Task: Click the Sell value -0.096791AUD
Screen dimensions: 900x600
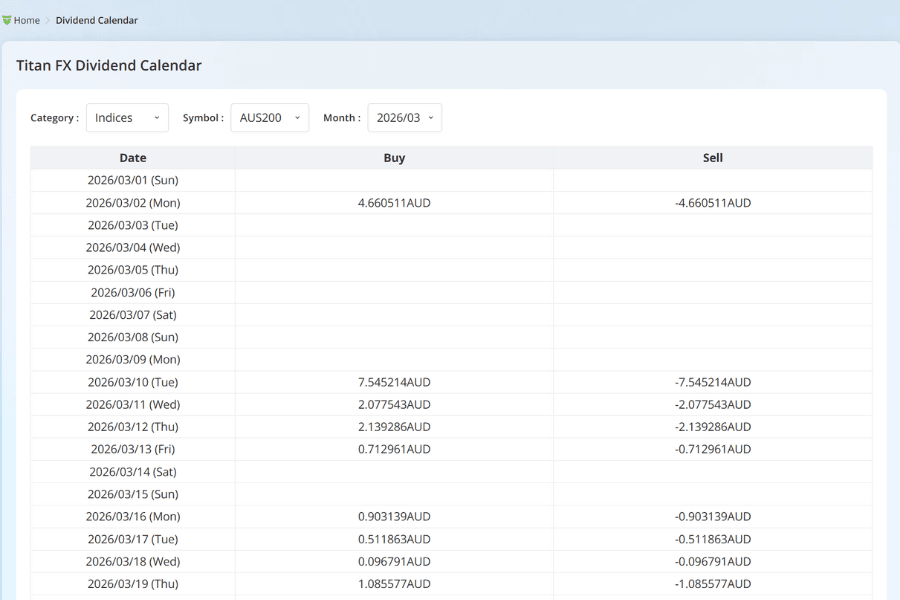Action: pyautogui.click(x=713, y=561)
